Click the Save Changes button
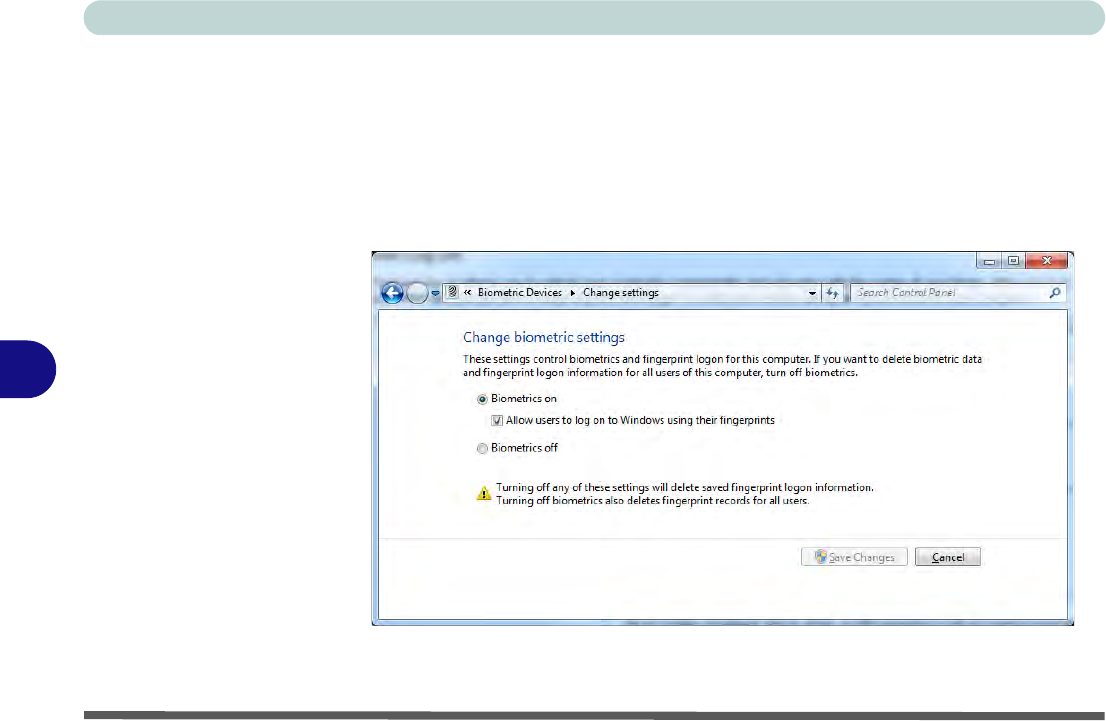1106x721 pixels. [854, 557]
